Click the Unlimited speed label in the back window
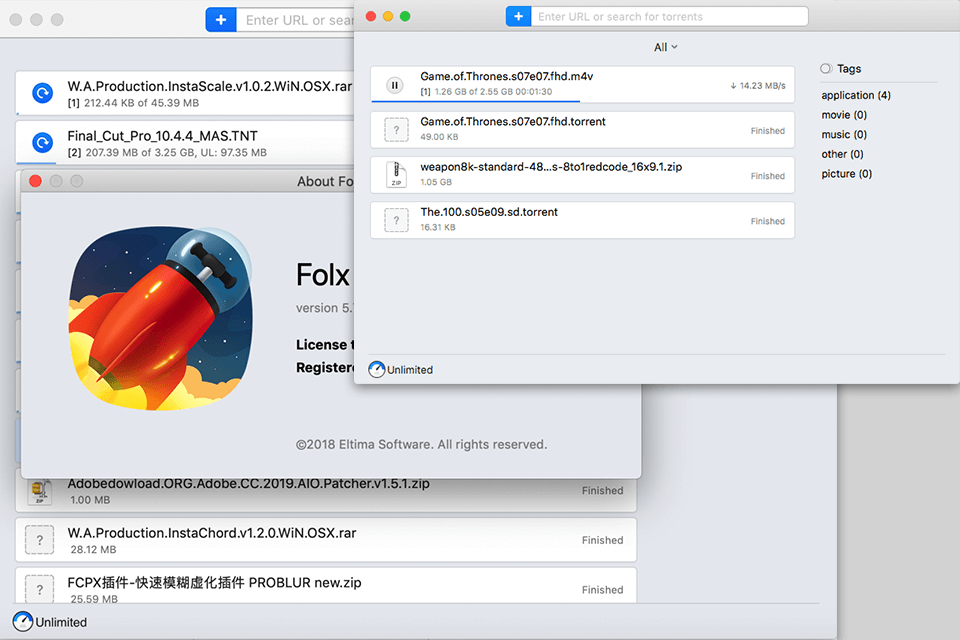 click(61, 622)
